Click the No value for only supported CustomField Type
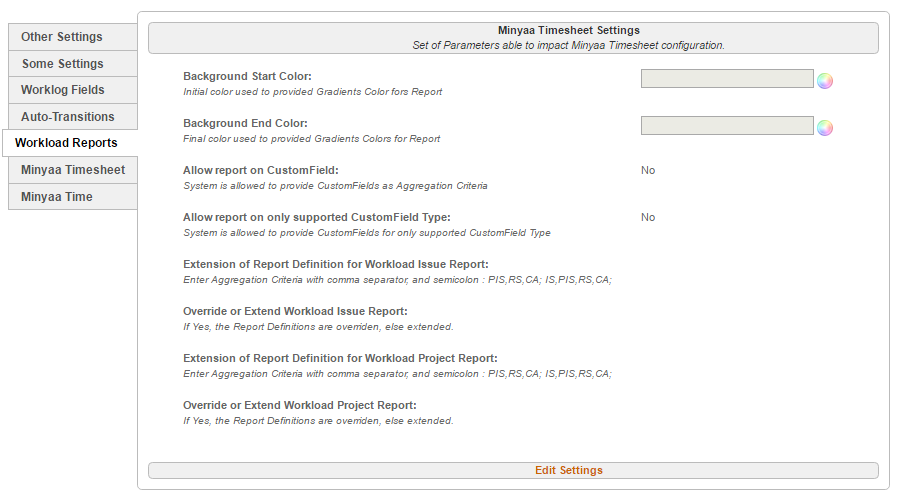The image size is (898, 499). tap(648, 217)
